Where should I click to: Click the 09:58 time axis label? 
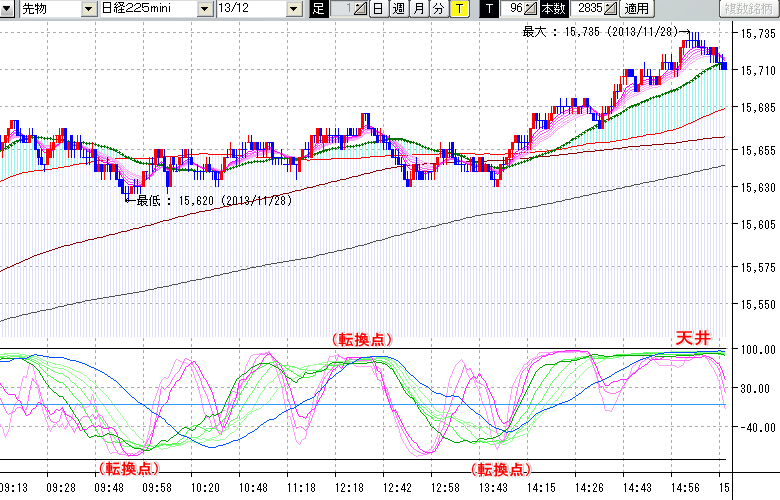(157, 488)
